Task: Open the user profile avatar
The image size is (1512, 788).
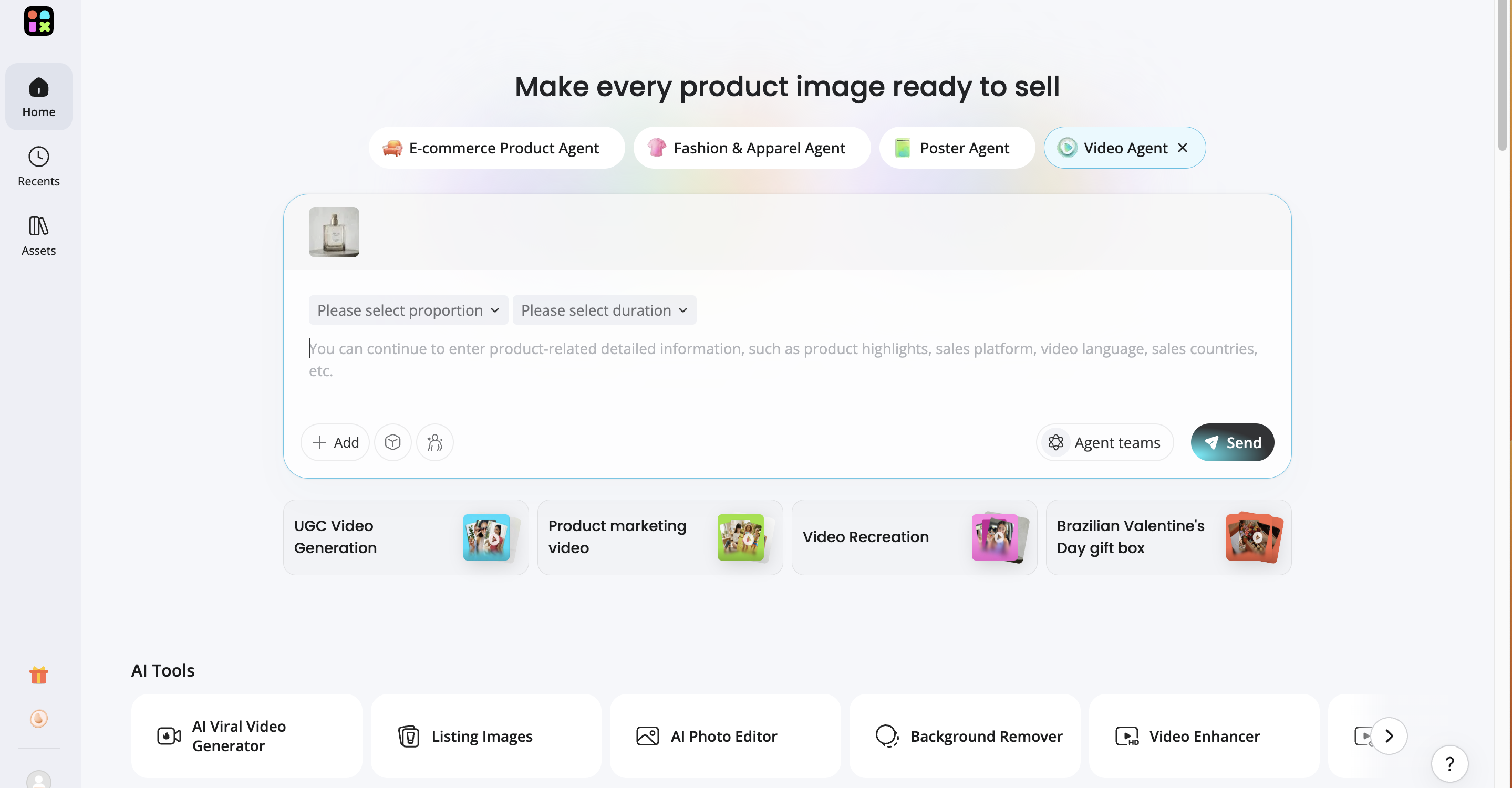Action: (x=39, y=779)
